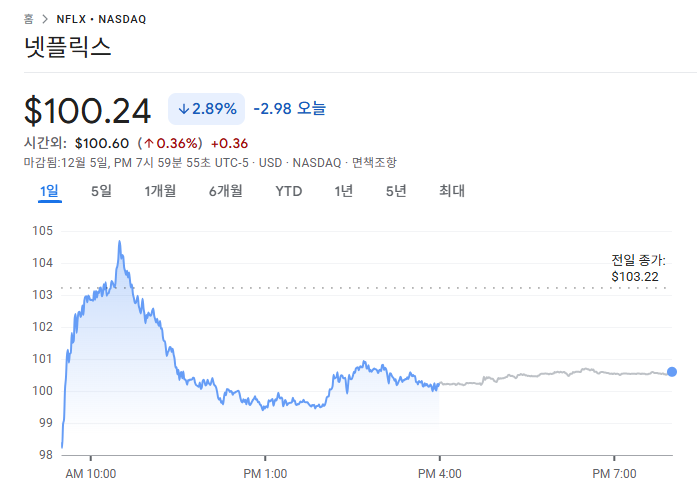
Task: Click the 전일 종가 $103.22 label
Action: point(638,268)
